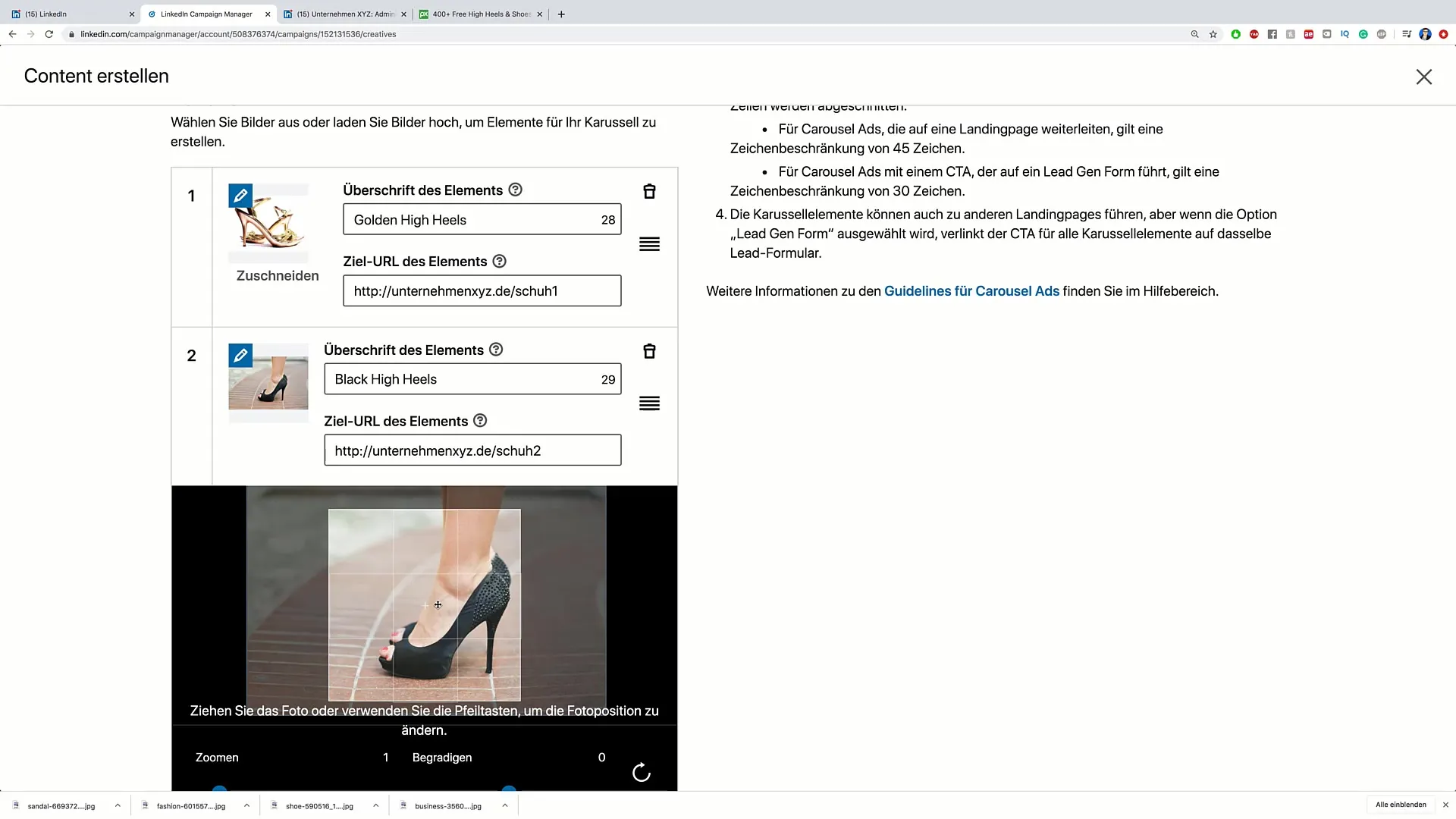Open help for Ziel-URL des Elements in element 1
The image size is (1456, 819).
(x=499, y=261)
